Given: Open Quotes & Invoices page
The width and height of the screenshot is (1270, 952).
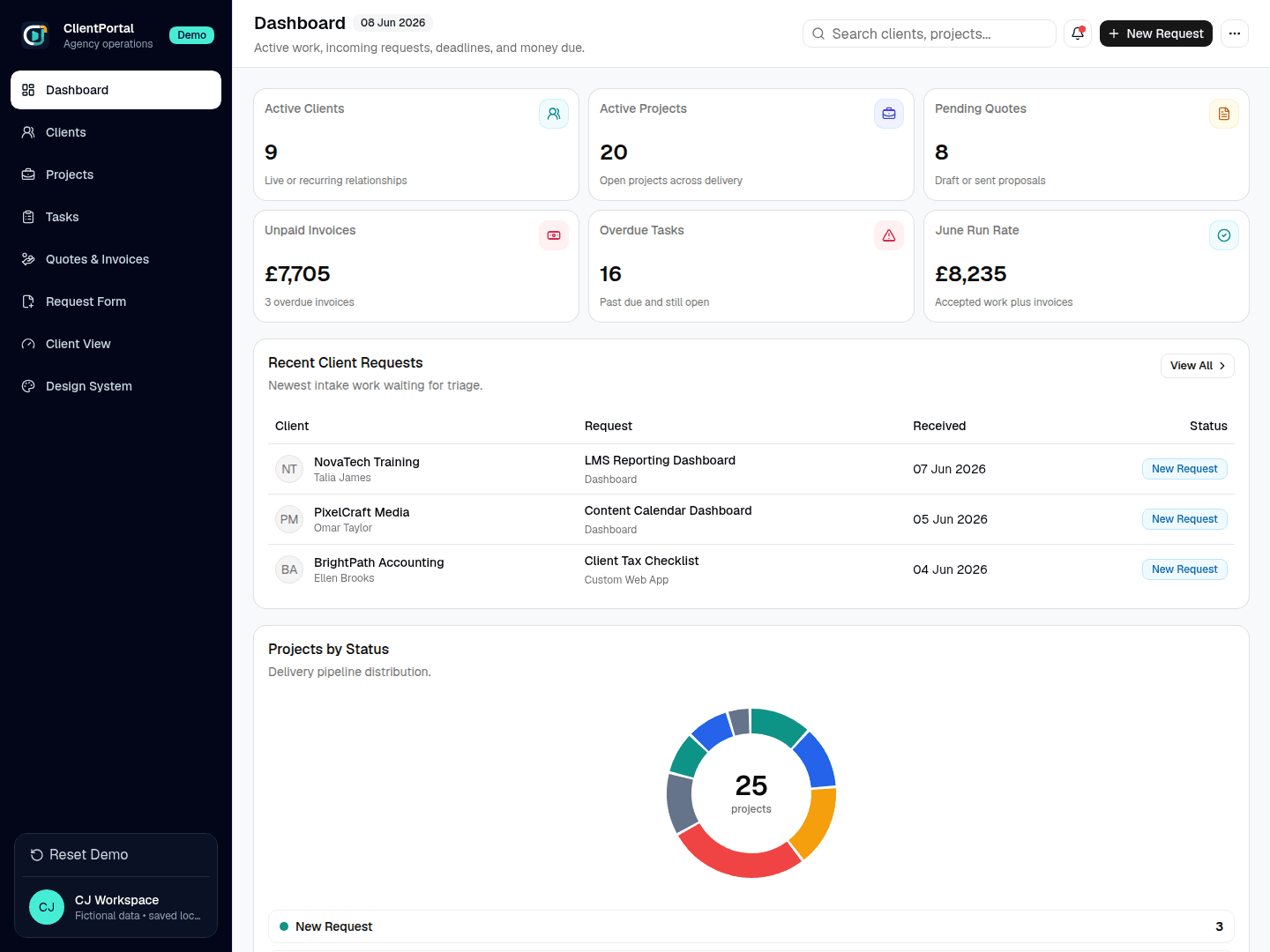Looking at the screenshot, I should click(x=116, y=259).
